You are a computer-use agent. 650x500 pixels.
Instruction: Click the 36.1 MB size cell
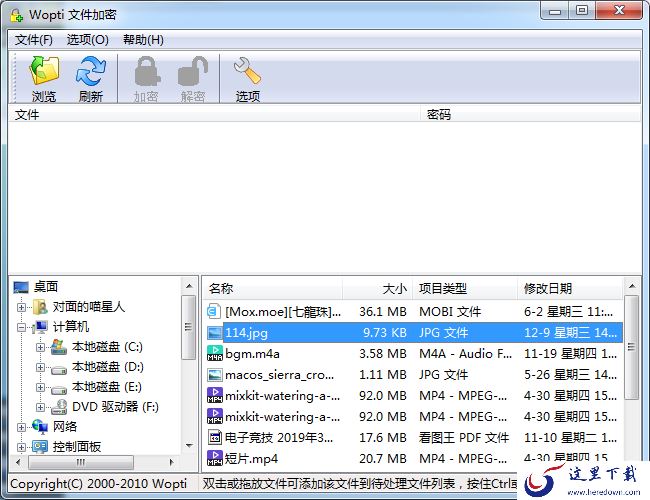(x=383, y=311)
